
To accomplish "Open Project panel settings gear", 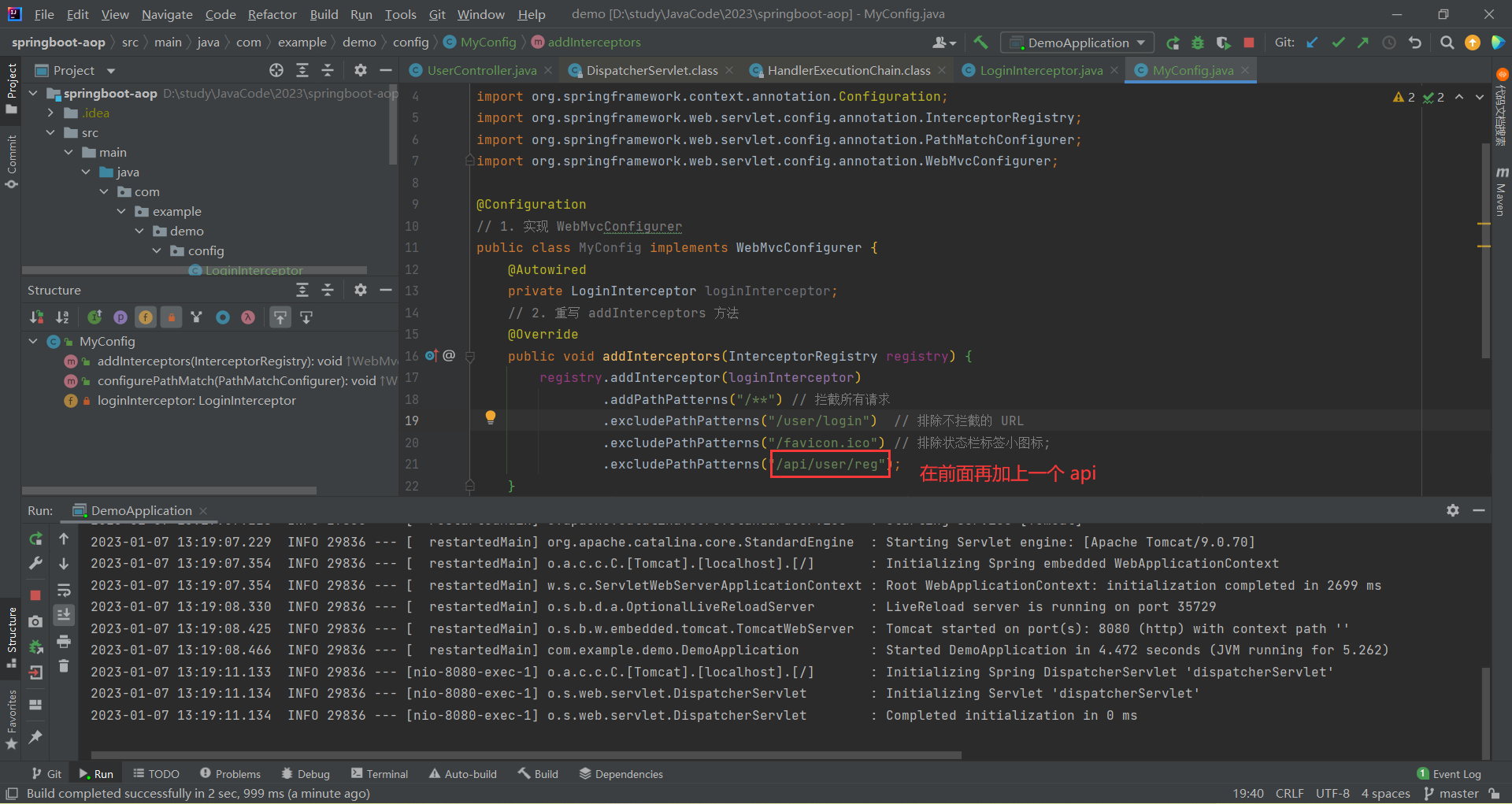I will pos(360,70).
